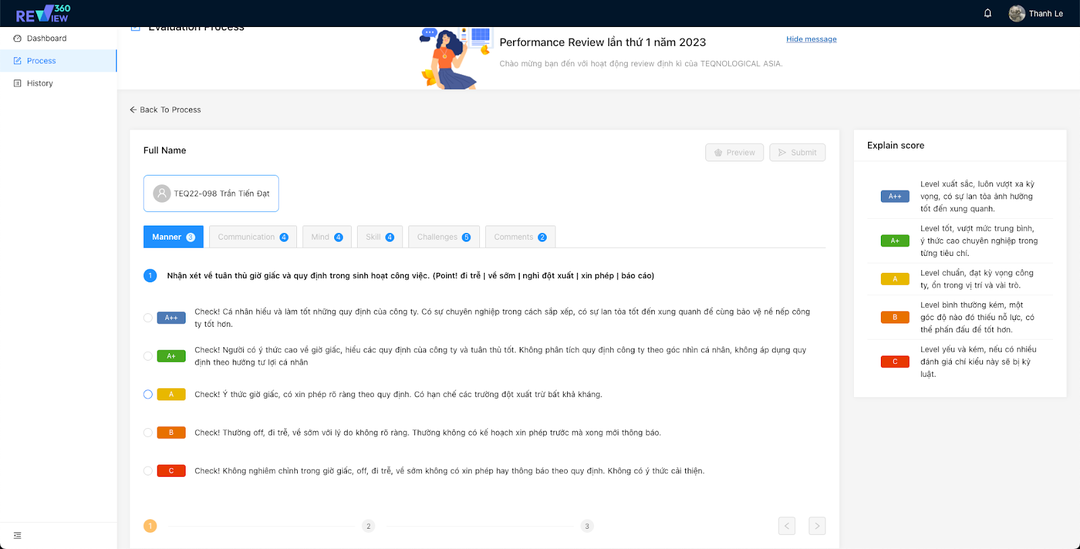Switch to the Comments tab

point(520,237)
